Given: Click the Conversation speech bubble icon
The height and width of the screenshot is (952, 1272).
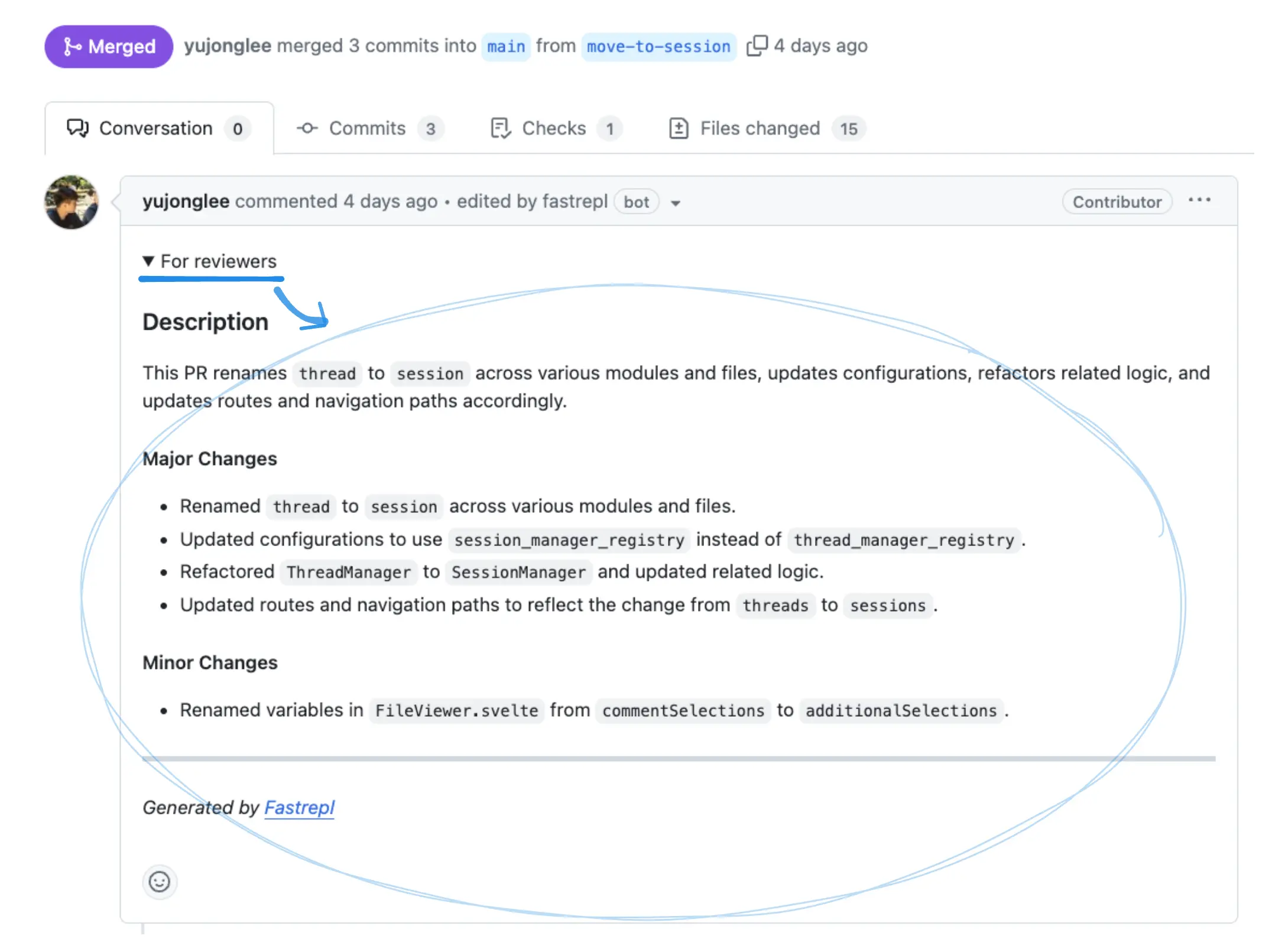Looking at the screenshot, I should [x=78, y=128].
